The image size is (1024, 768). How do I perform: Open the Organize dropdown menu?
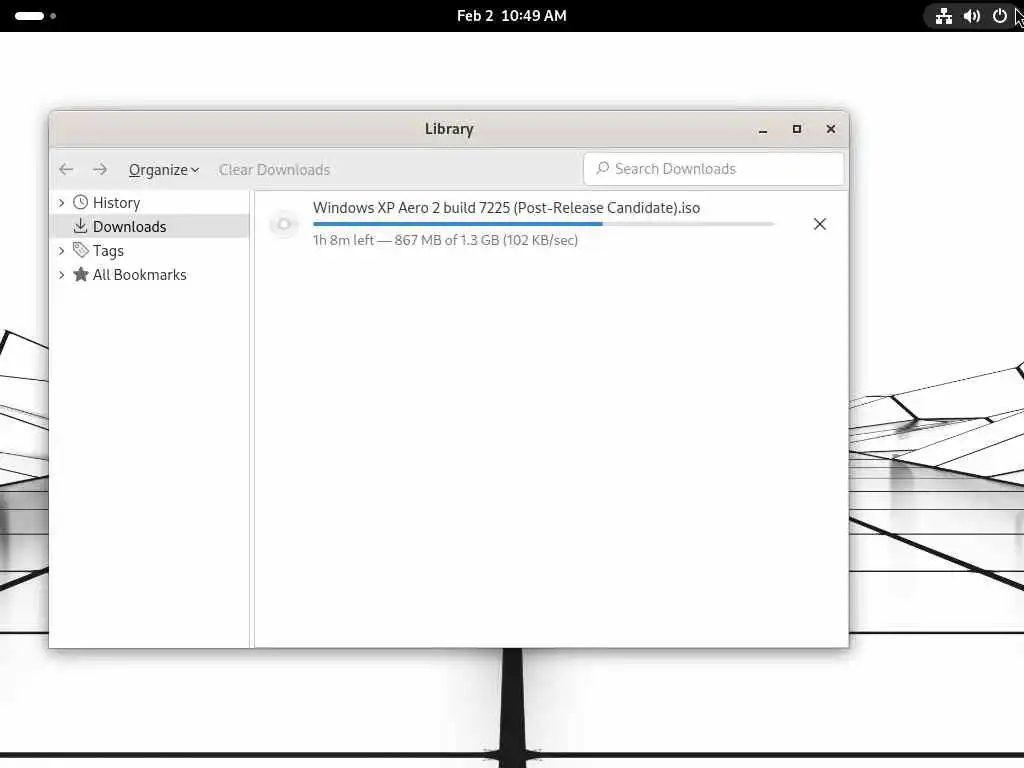click(x=163, y=170)
